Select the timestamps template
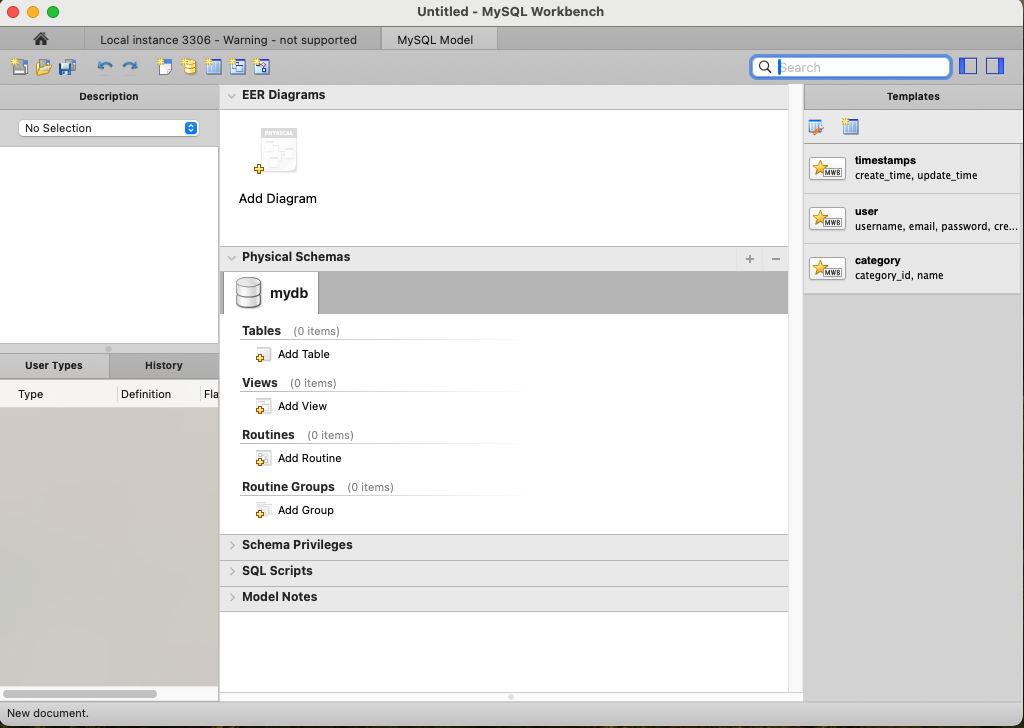The height and width of the screenshot is (728, 1024). (x=912, y=168)
